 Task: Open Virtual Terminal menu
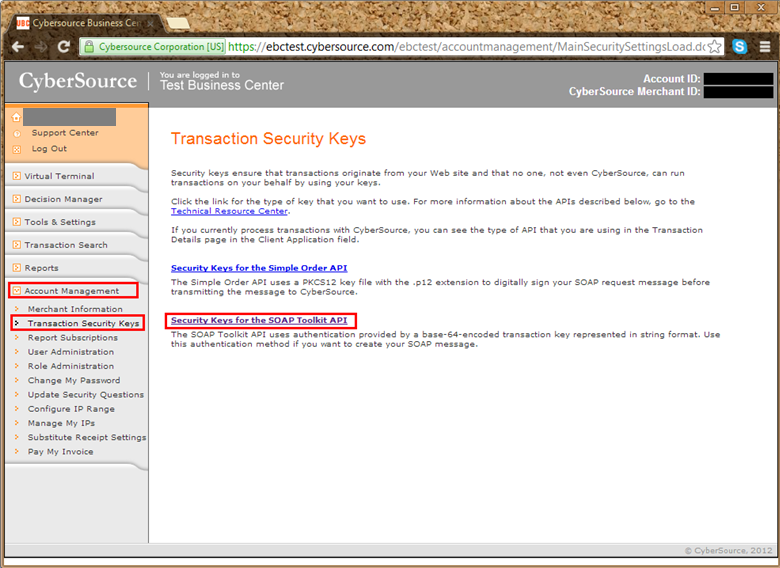pyautogui.click(x=59, y=176)
